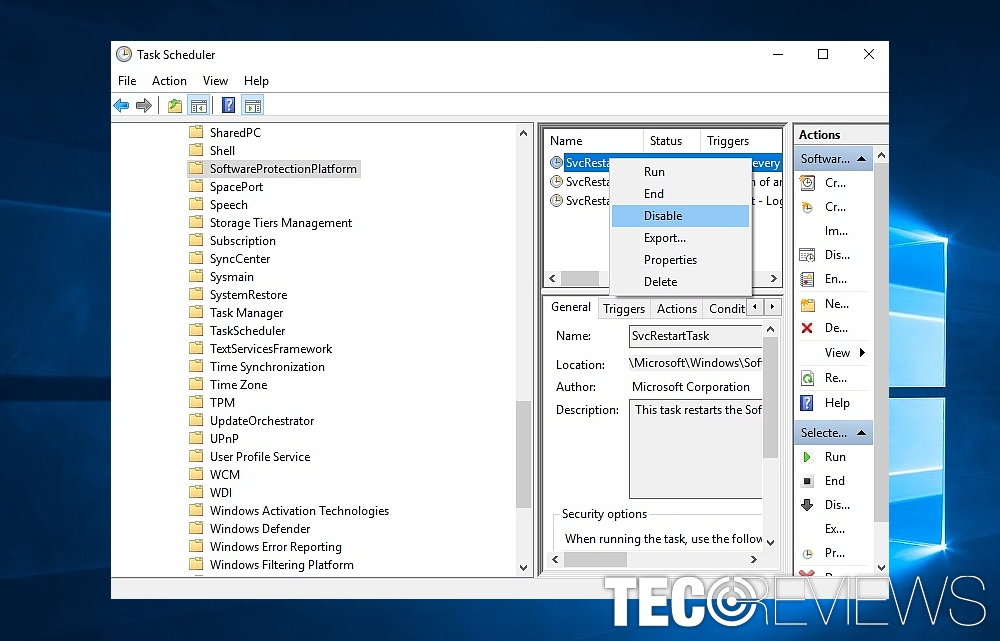Switch to the General tab
The width and height of the screenshot is (1000, 641).
pyautogui.click(x=571, y=307)
